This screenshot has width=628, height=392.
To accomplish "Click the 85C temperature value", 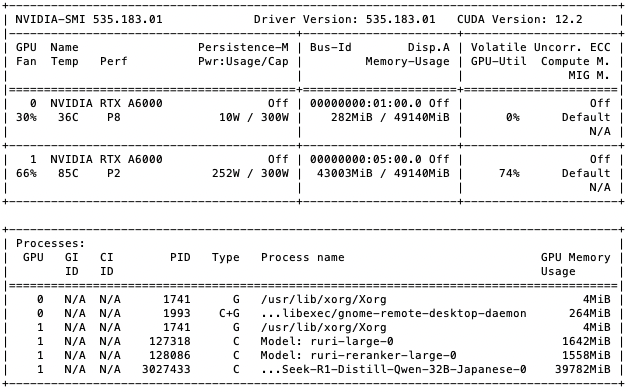I will 68,173.
